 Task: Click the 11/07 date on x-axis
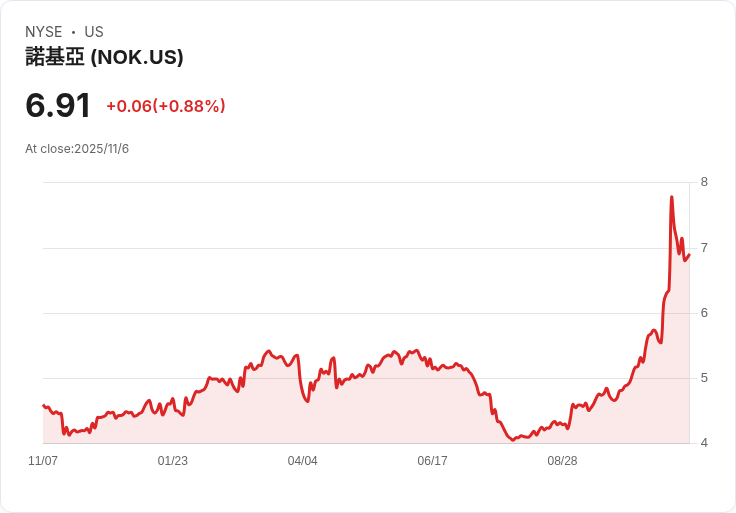coord(43,461)
